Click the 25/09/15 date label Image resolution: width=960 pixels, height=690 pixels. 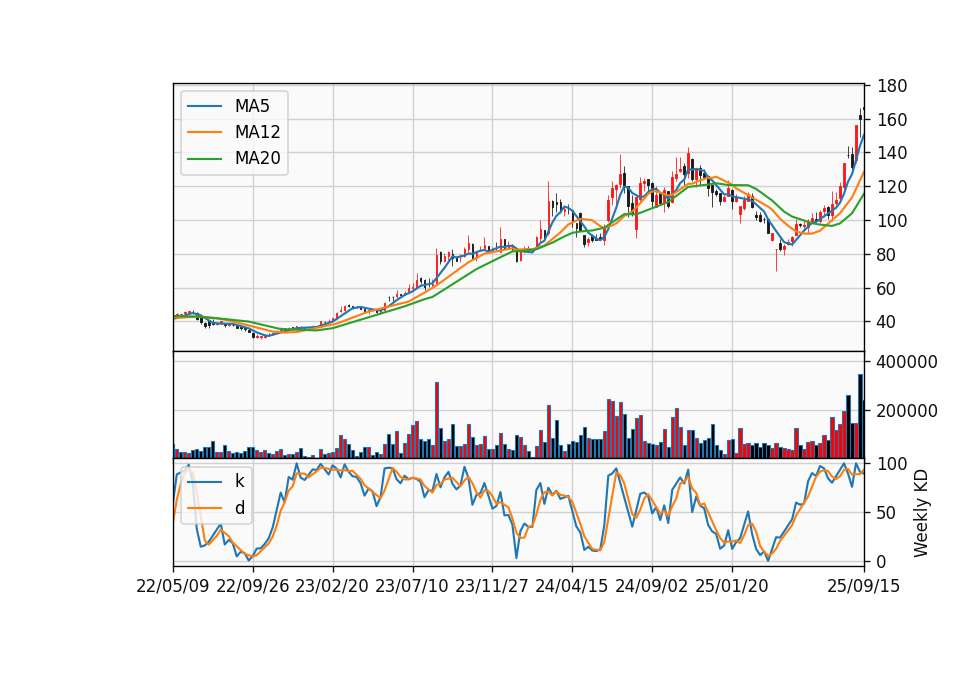pyautogui.click(x=864, y=586)
